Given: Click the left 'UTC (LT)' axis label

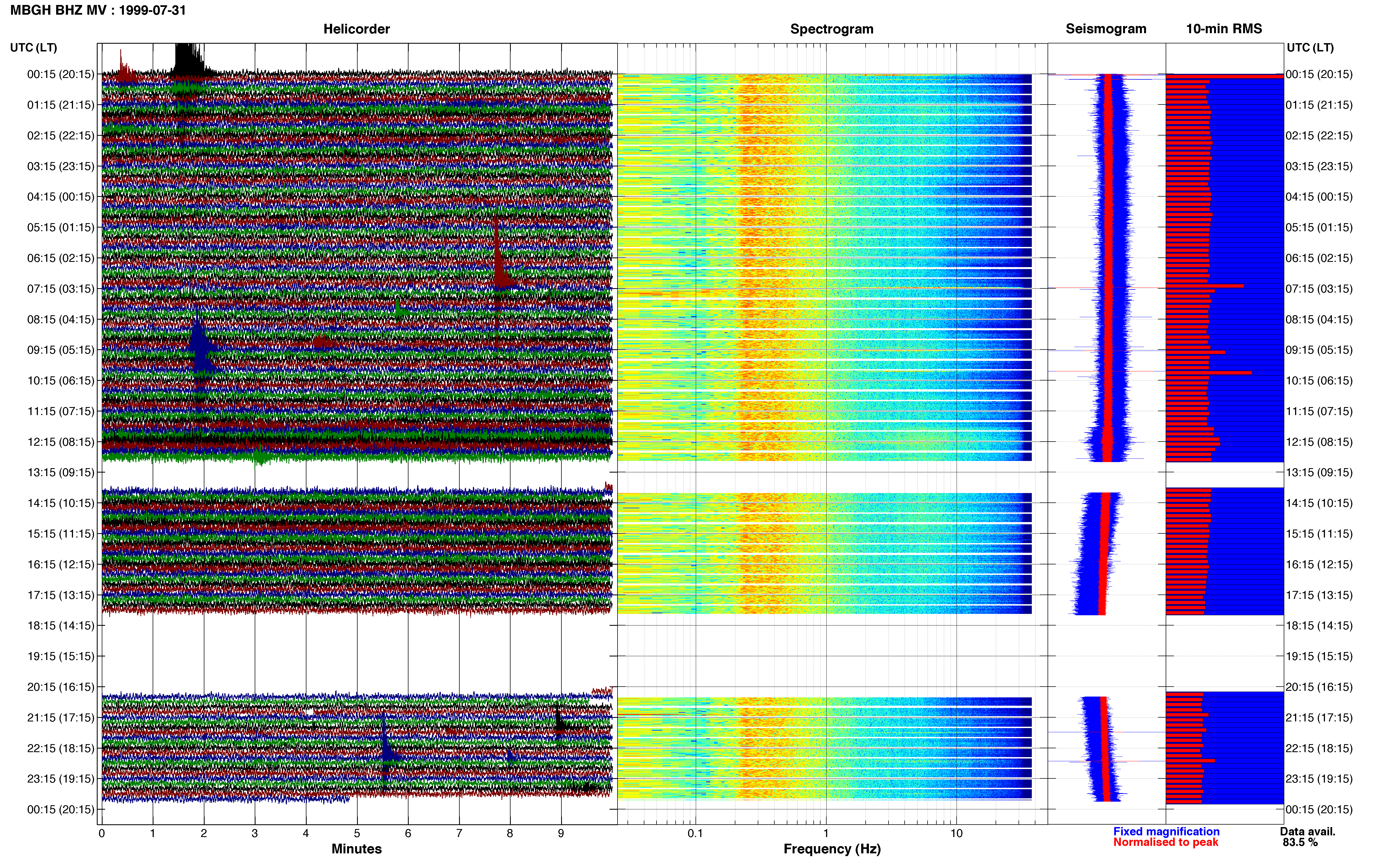Looking at the screenshot, I should click(33, 48).
